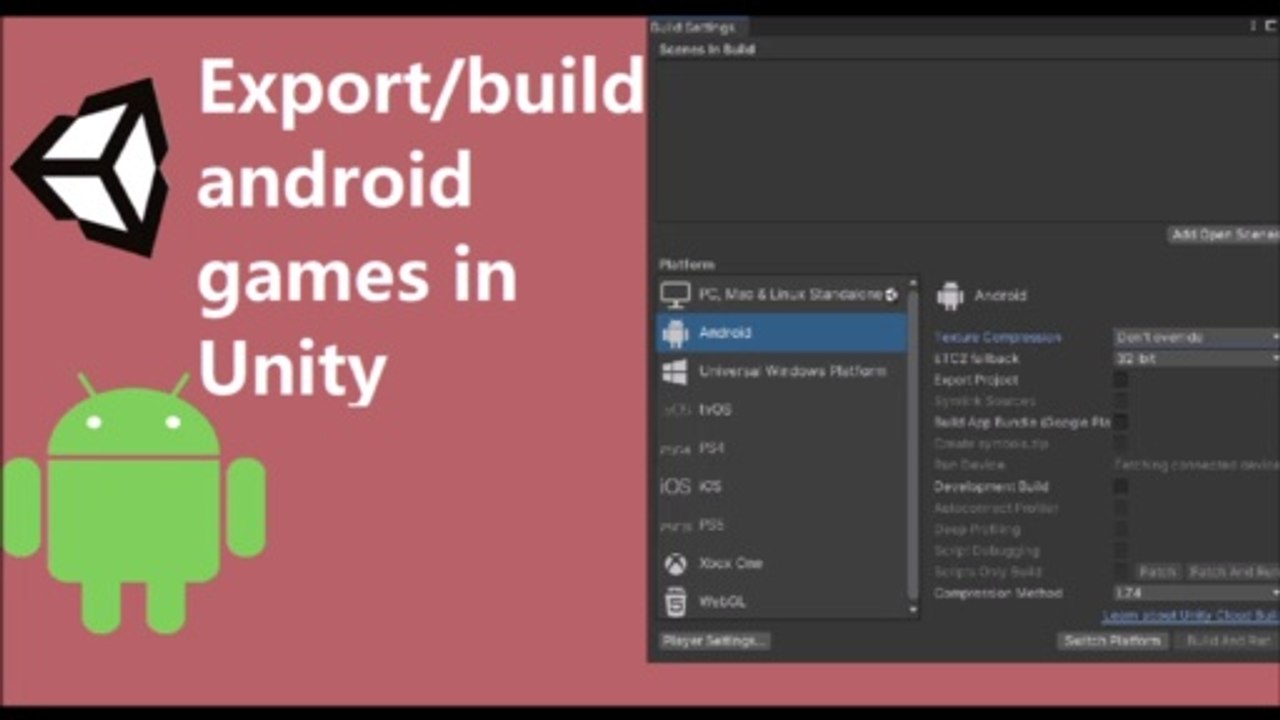1280x720 pixels.
Task: Click the platform list scroll-up arrow
Action: coord(912,284)
